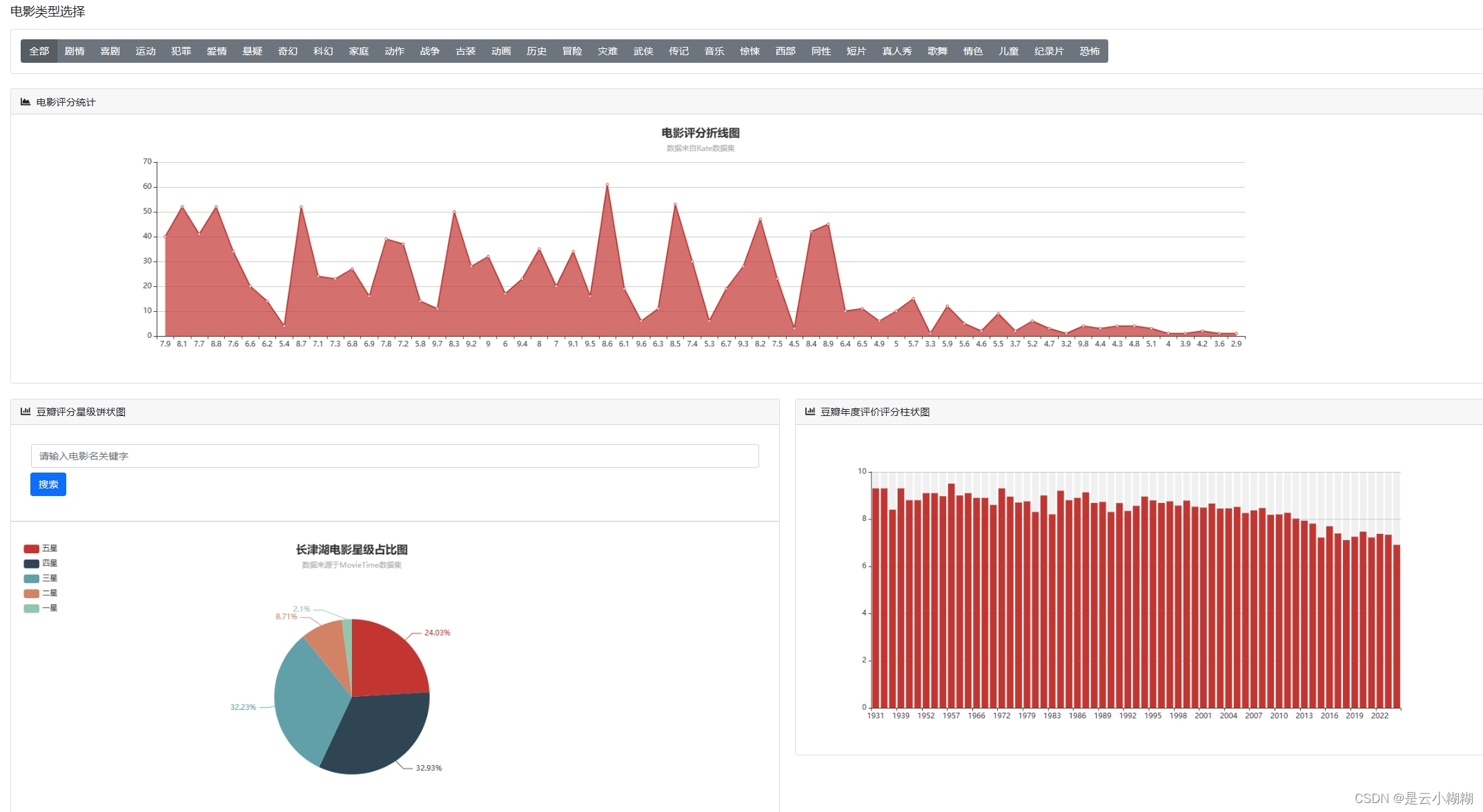
Task: Click the bar chart icon beside 豆瓣评分星级饼状图
Action: [26, 412]
